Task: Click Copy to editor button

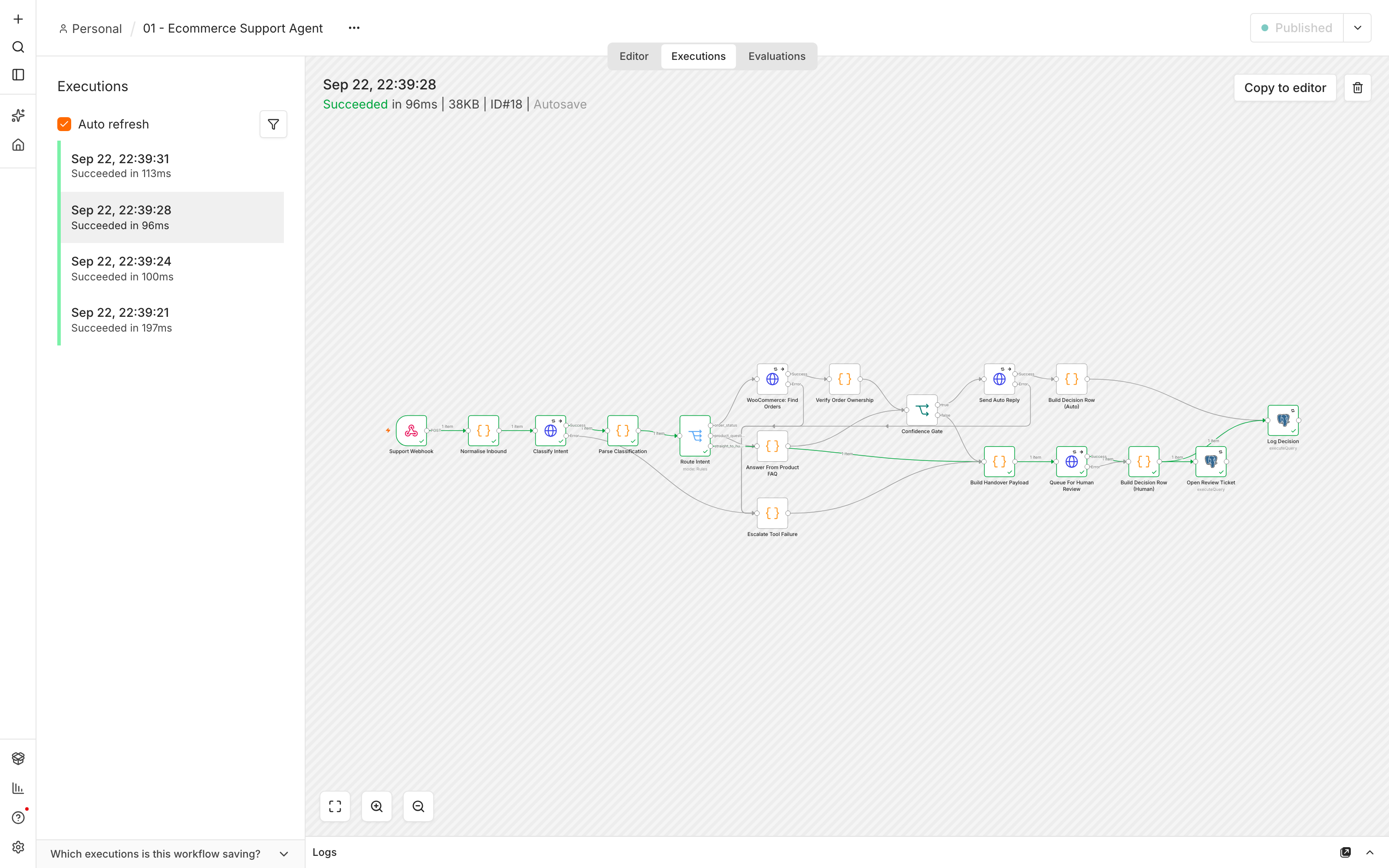Action: click(1285, 88)
